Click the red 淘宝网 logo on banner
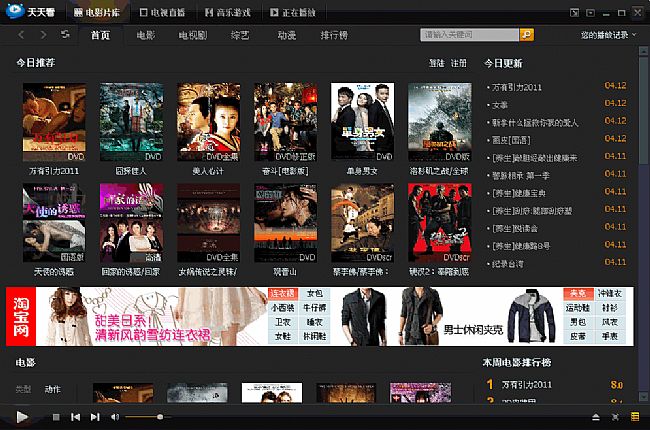Screen dimensions: 650x430 [x=21, y=316]
